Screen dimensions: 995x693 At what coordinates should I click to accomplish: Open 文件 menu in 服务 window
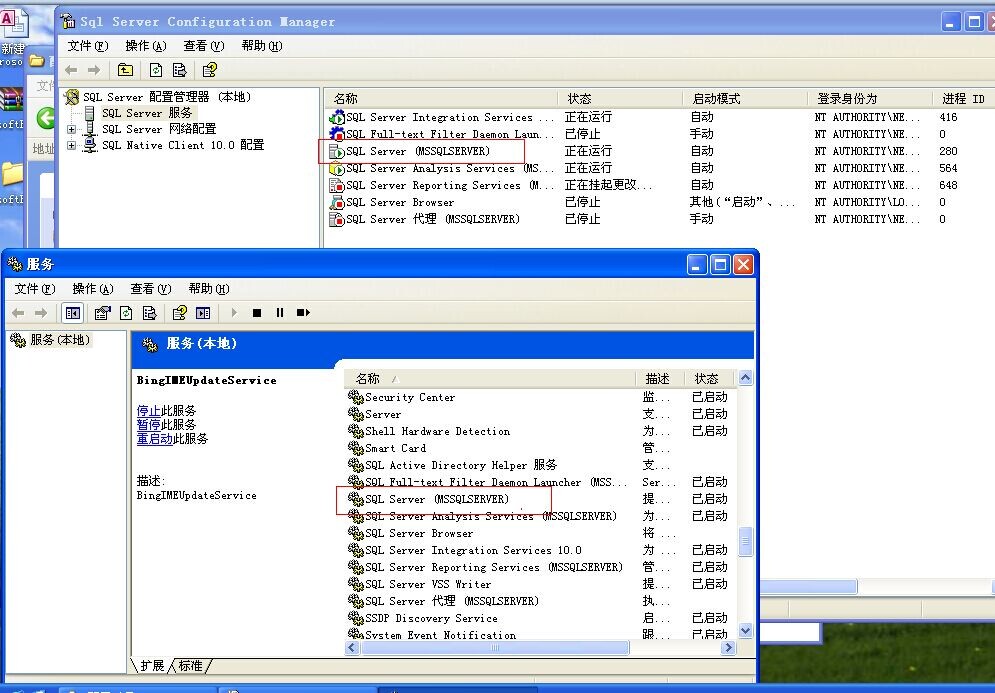point(35,289)
